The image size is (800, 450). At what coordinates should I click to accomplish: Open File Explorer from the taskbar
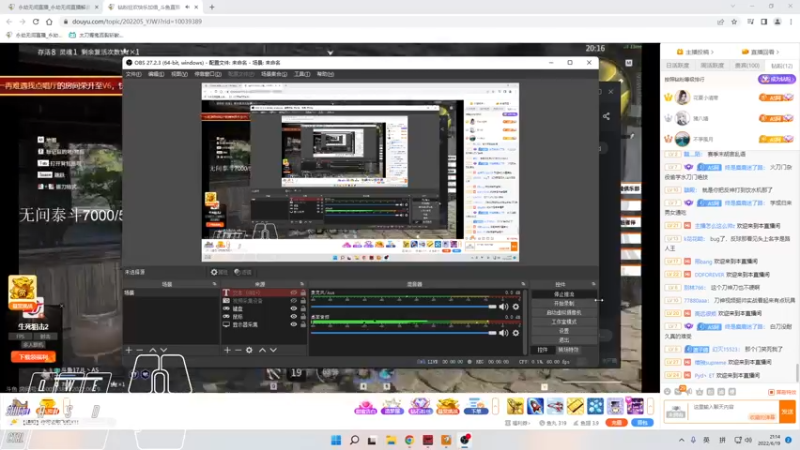click(x=391, y=440)
